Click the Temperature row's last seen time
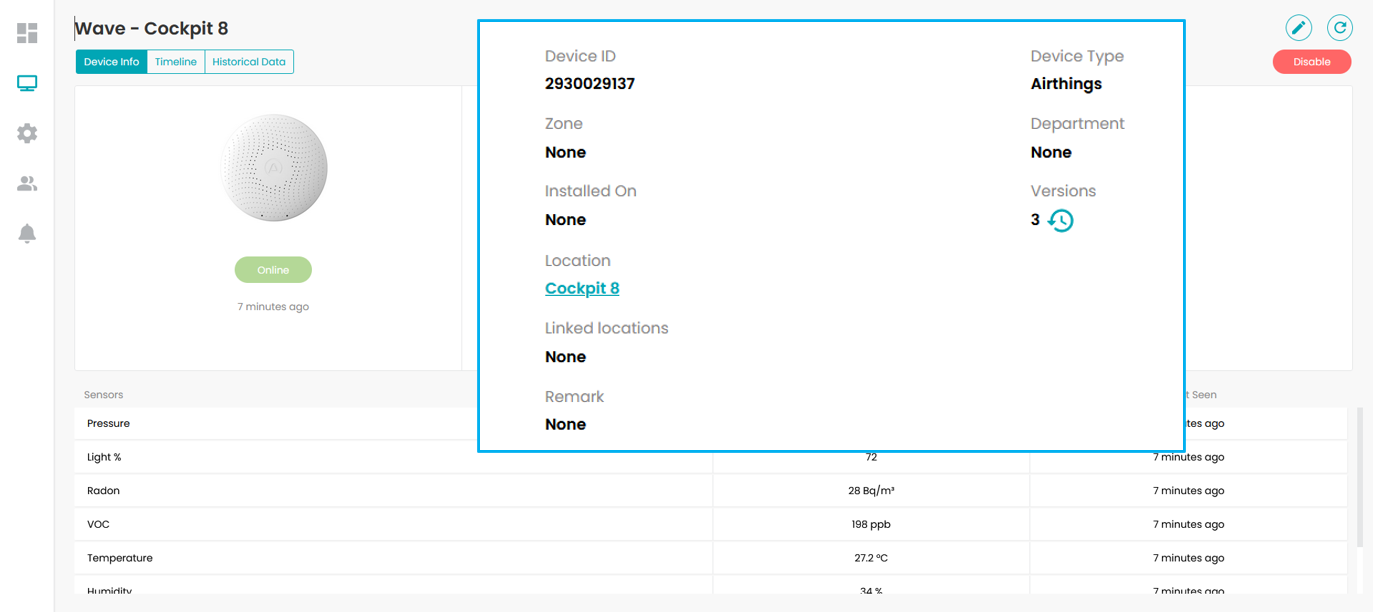The width and height of the screenshot is (1373, 612). point(1188,558)
